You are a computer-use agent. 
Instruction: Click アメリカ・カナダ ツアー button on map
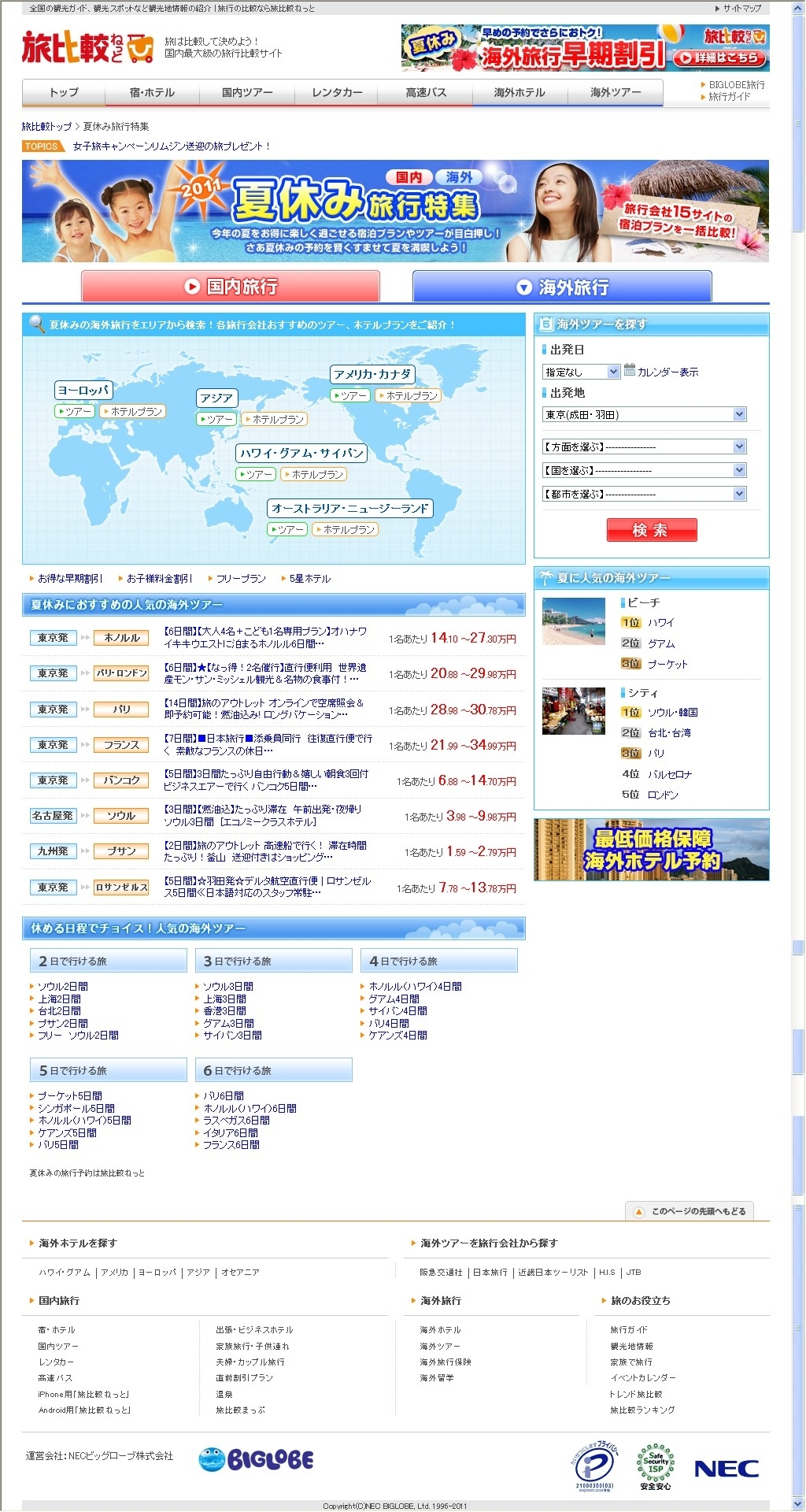point(350,395)
